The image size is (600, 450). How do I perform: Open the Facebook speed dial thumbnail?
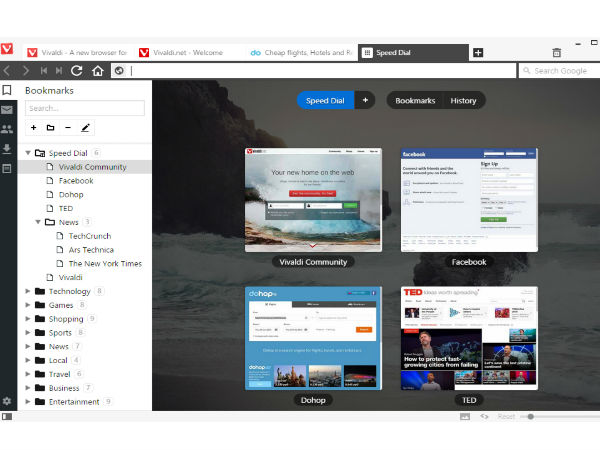[x=469, y=200]
